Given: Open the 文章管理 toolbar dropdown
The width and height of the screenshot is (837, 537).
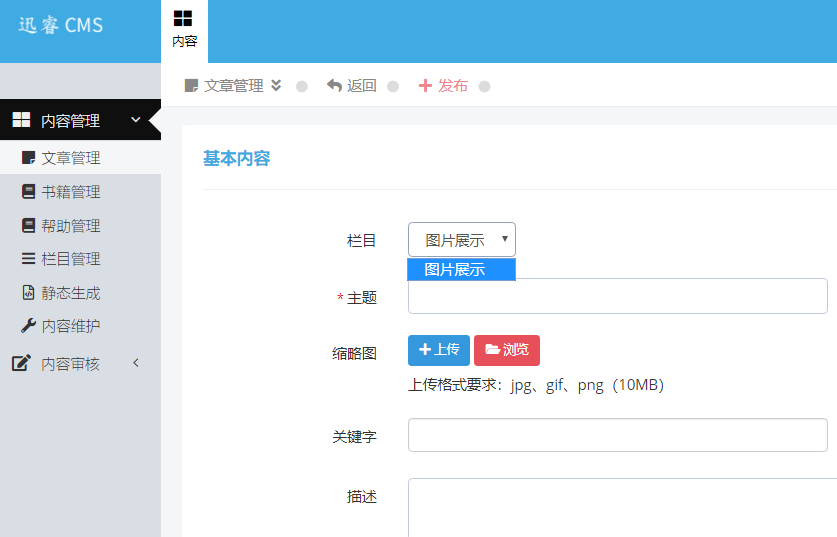Looking at the screenshot, I should pyautogui.click(x=233, y=86).
